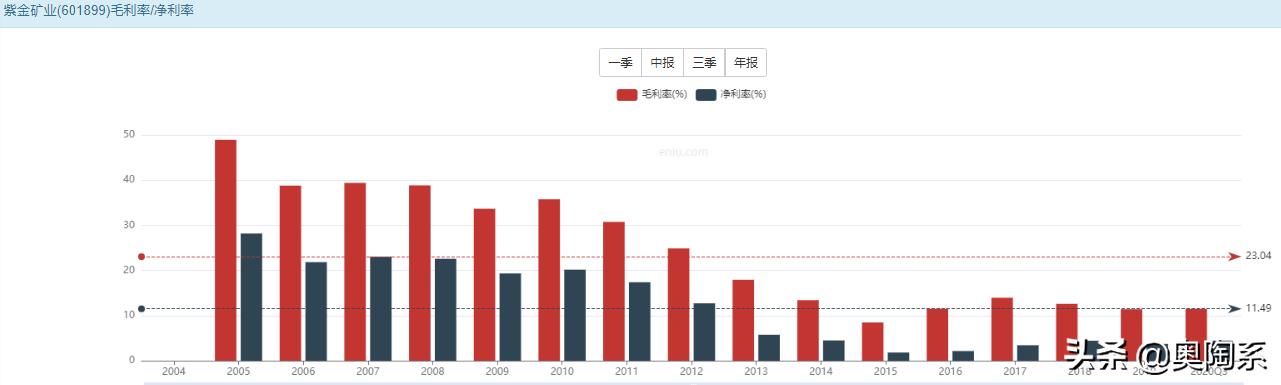Click the red 2015 gross margin bar
The height and width of the screenshot is (385, 1281).
pos(873,341)
